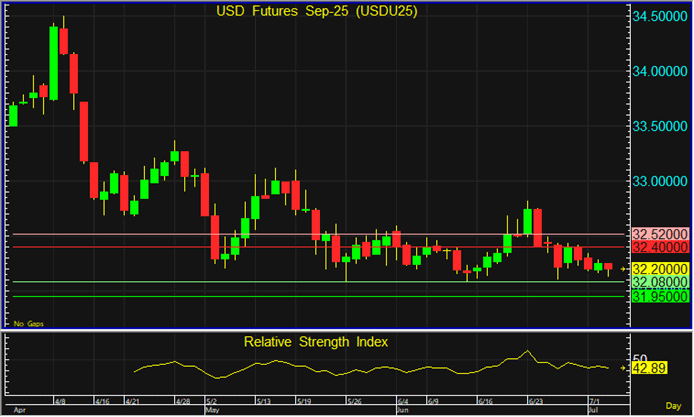Click the USD Futures Sep-25 chart title
694x417 pixels.
(x=317, y=12)
